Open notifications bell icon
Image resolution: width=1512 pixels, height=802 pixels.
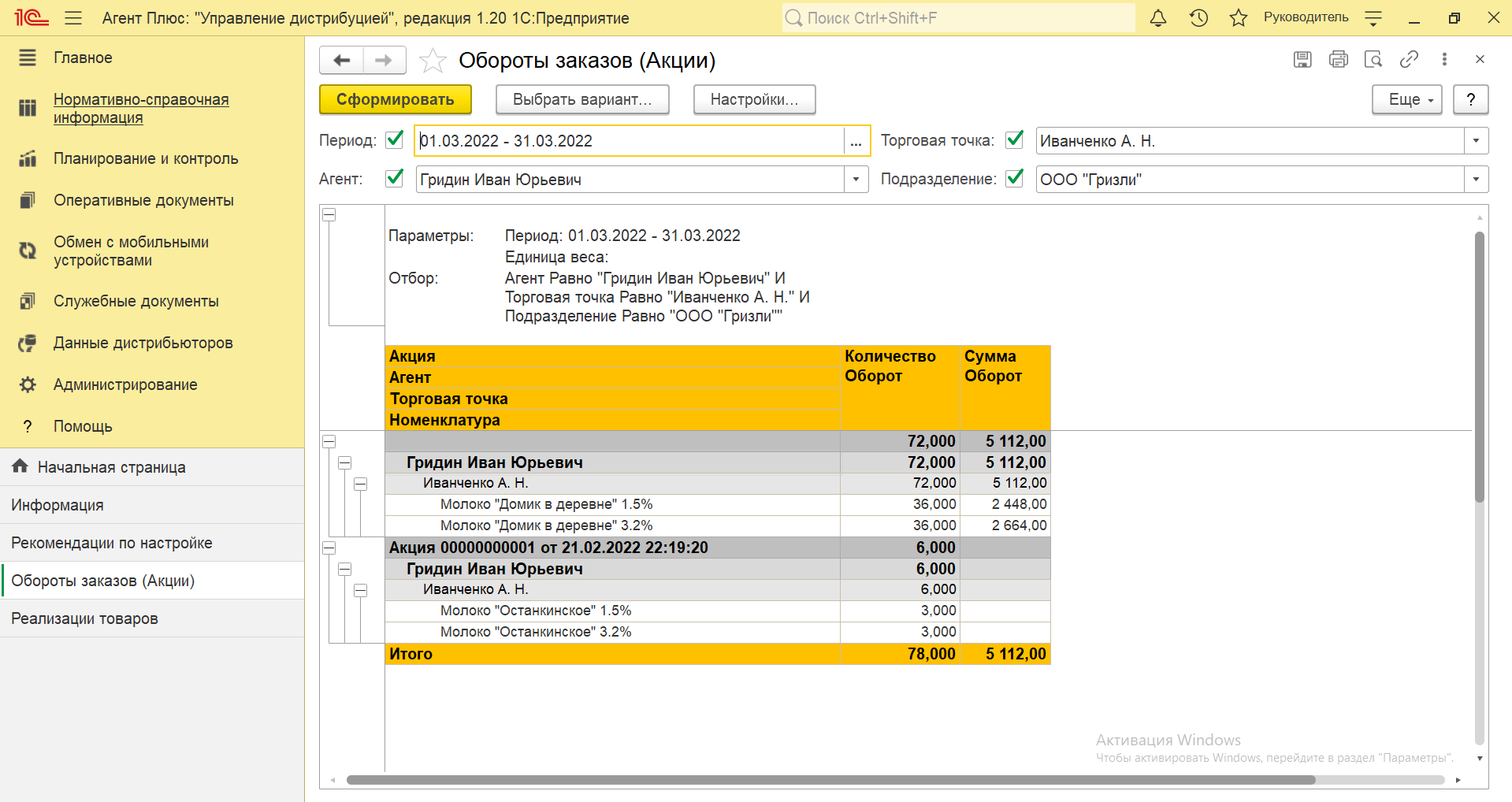(x=1158, y=17)
